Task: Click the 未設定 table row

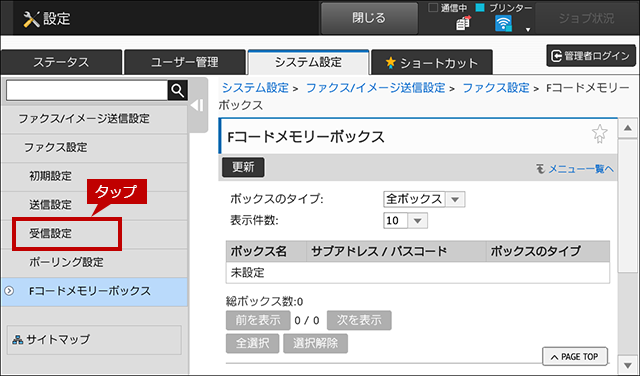Action: pos(418,272)
